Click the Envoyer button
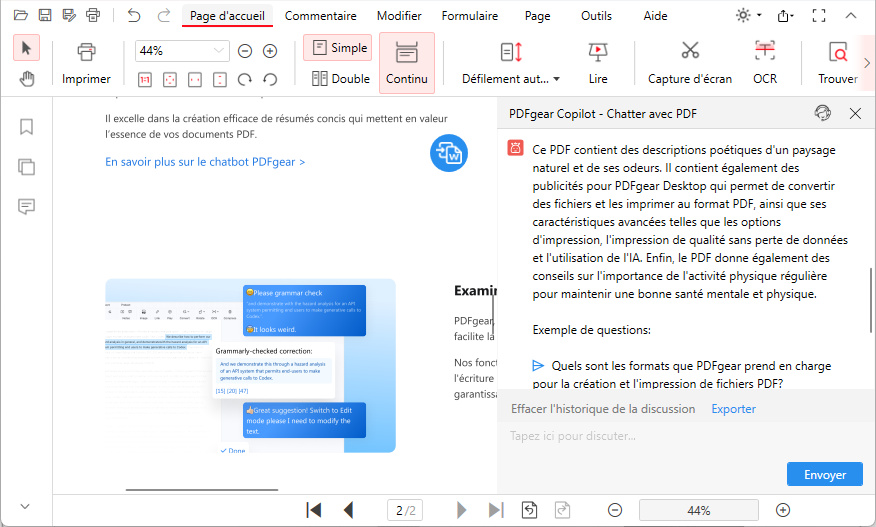This screenshot has height=527, width=876. tap(825, 474)
